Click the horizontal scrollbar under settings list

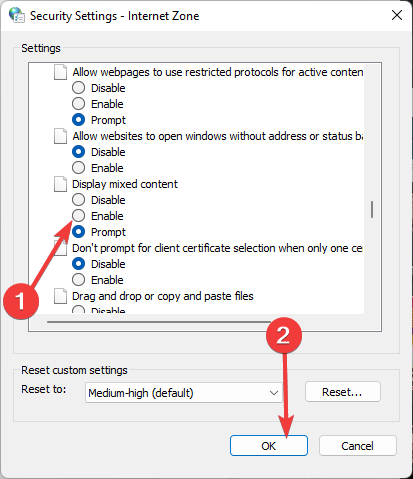point(159,322)
